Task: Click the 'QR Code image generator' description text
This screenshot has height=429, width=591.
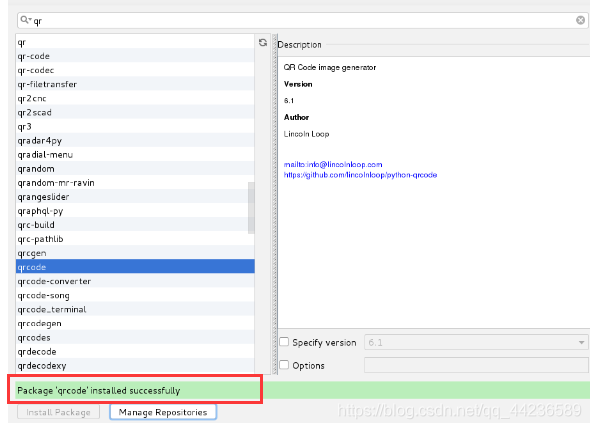Action: 330,67
